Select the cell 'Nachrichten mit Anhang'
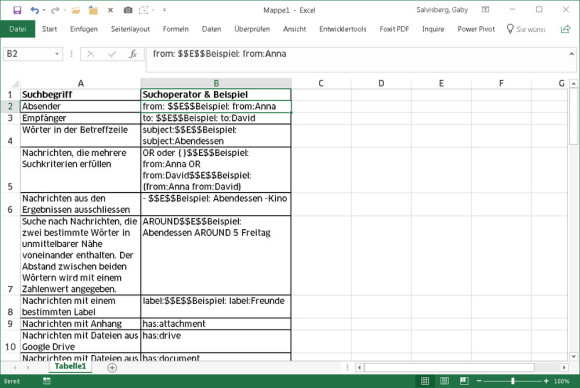The image size is (580, 388). (80, 324)
